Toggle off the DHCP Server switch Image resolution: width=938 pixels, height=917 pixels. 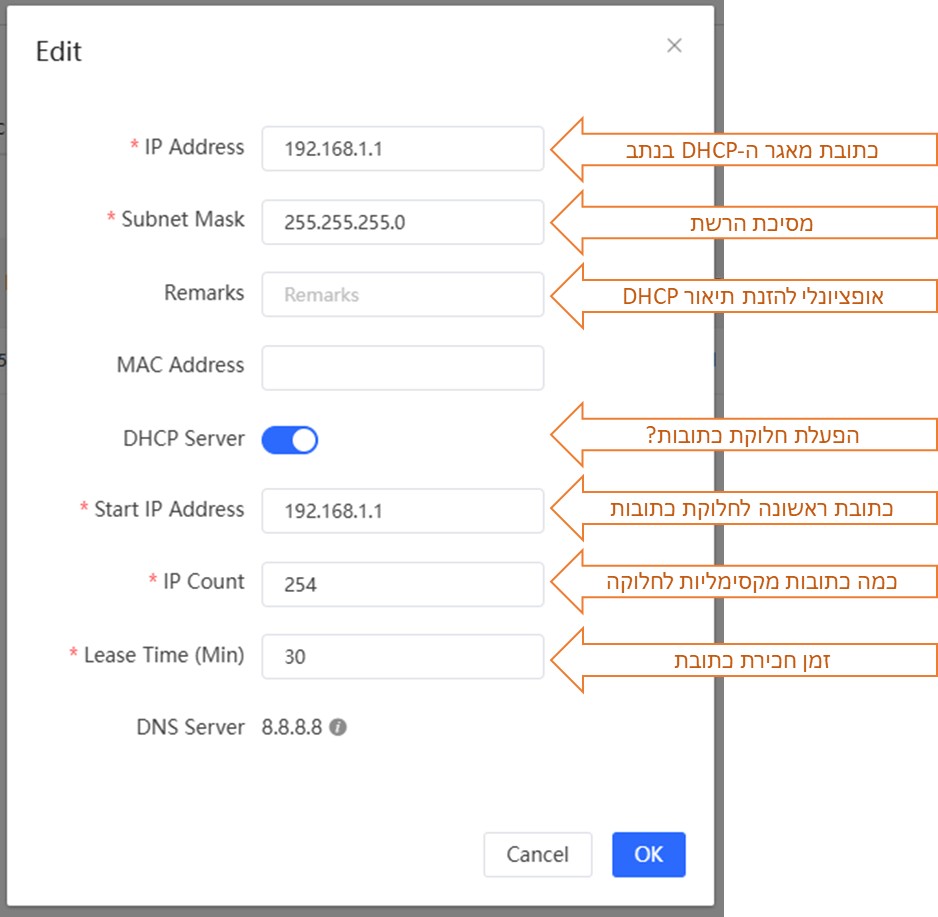pyautogui.click(x=290, y=439)
